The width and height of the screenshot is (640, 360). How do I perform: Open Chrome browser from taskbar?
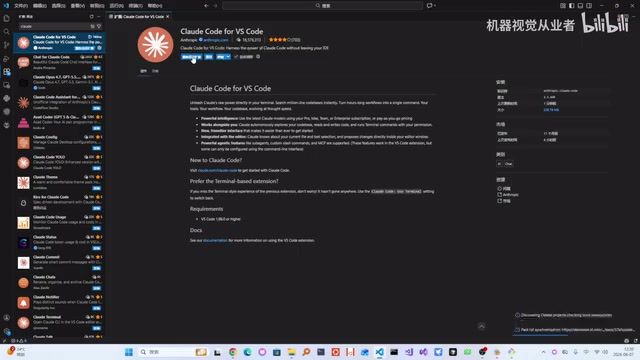(233, 352)
